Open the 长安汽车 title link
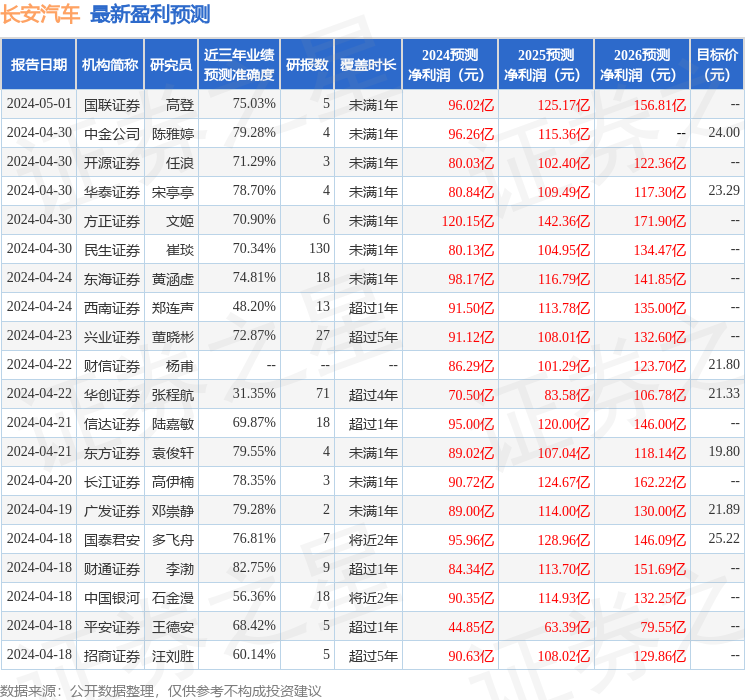745x700 pixels. [x=40, y=14]
